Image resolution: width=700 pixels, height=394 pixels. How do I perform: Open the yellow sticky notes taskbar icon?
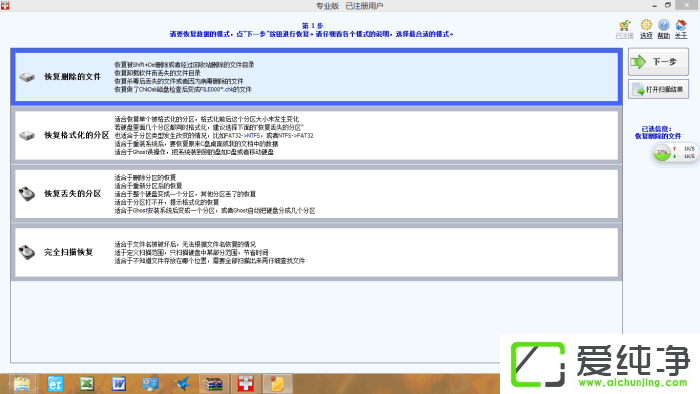277,384
